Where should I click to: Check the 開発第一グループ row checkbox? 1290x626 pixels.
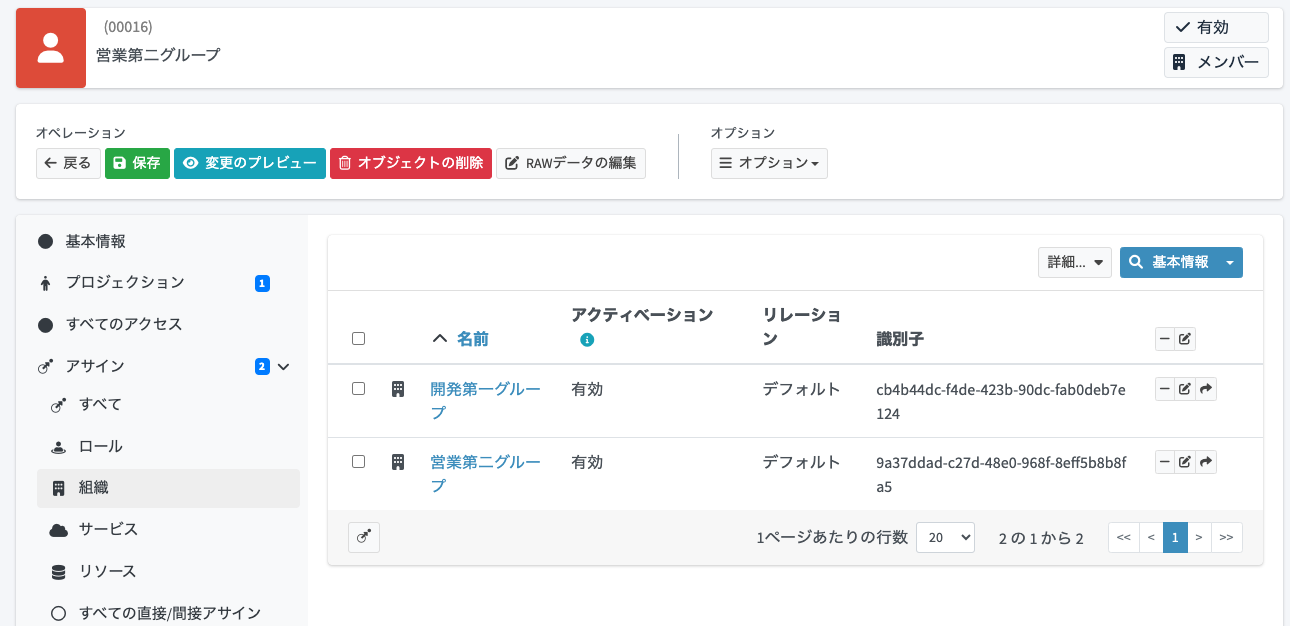point(359,389)
